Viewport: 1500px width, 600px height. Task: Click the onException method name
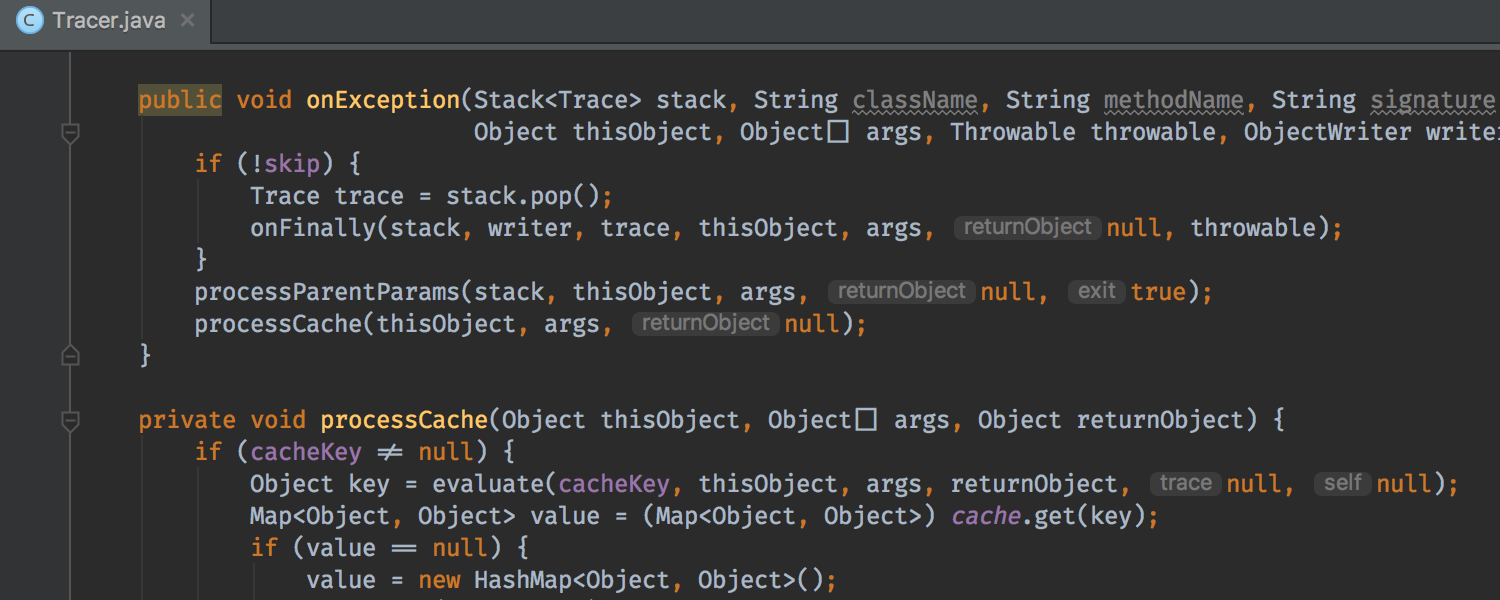(x=383, y=100)
